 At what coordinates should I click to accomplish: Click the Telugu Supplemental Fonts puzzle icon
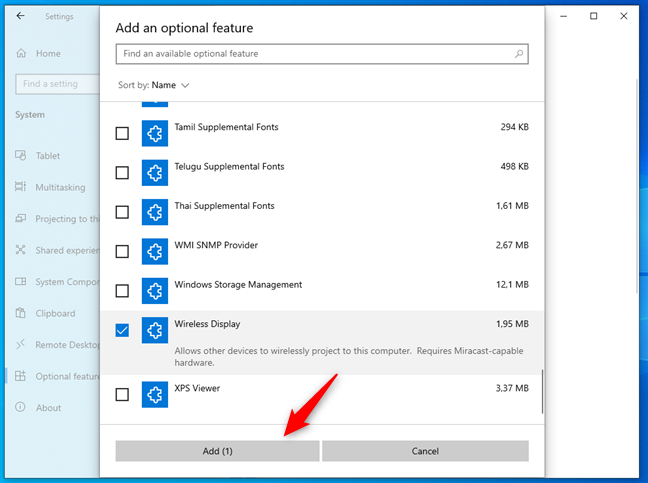155,173
